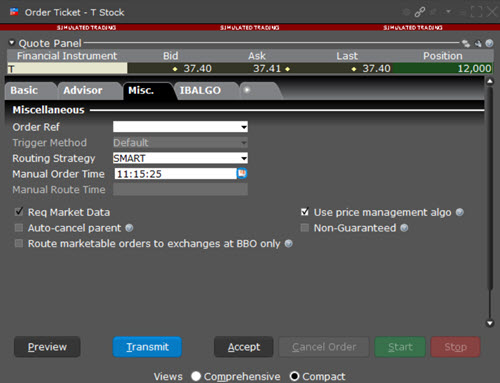Open the small down-arrow menu in the title bar
Image resolution: width=500 pixels, height=383 pixels.
(x=448, y=11)
